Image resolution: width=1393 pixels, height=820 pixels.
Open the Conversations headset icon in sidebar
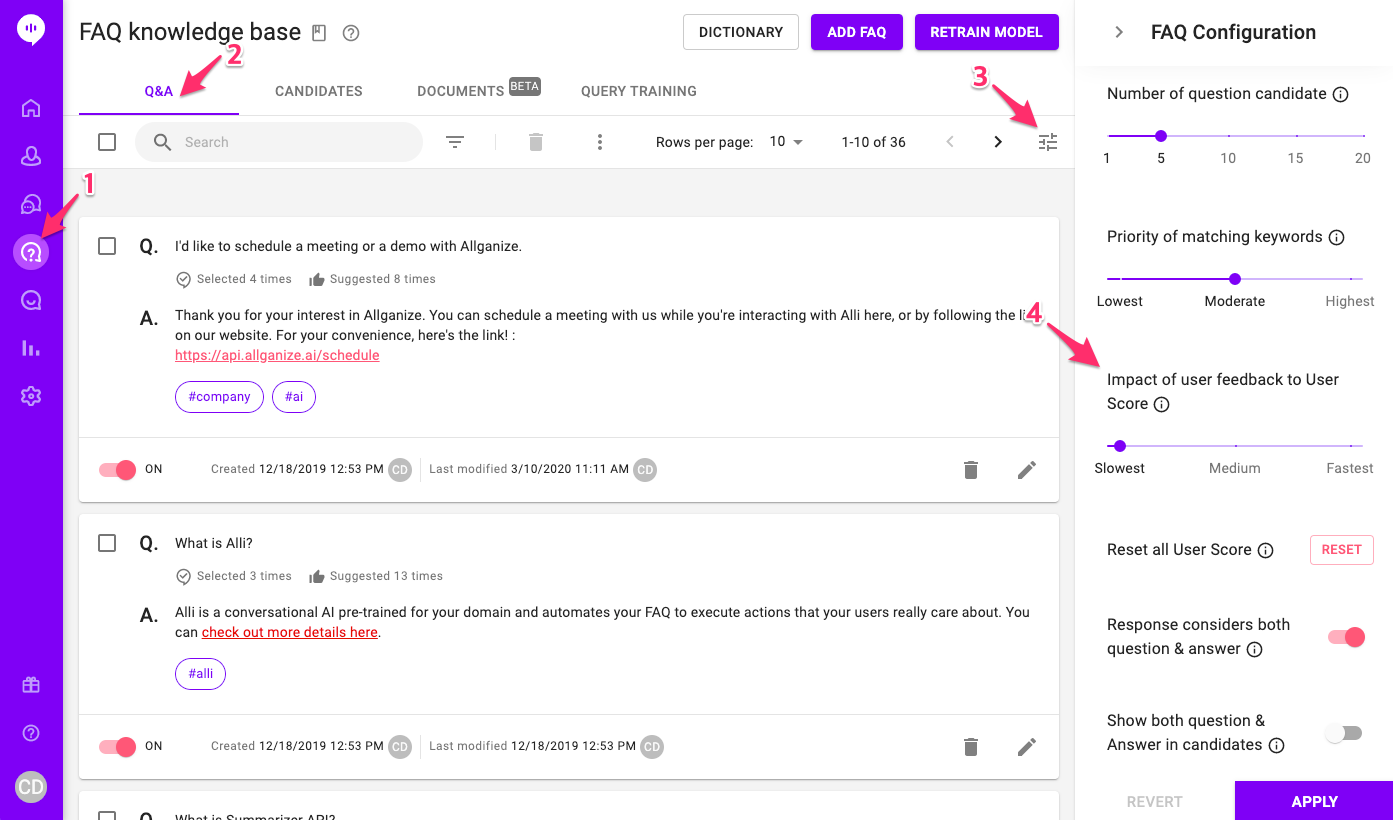[31, 204]
